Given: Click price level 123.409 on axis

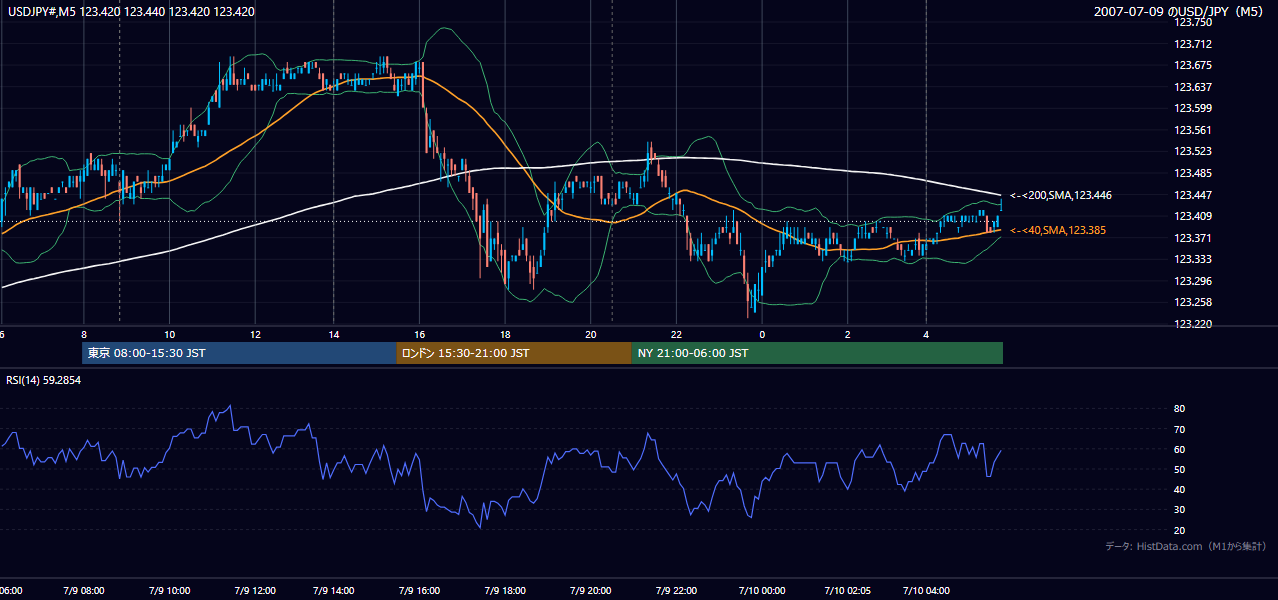Looking at the screenshot, I should click(x=1192, y=216).
